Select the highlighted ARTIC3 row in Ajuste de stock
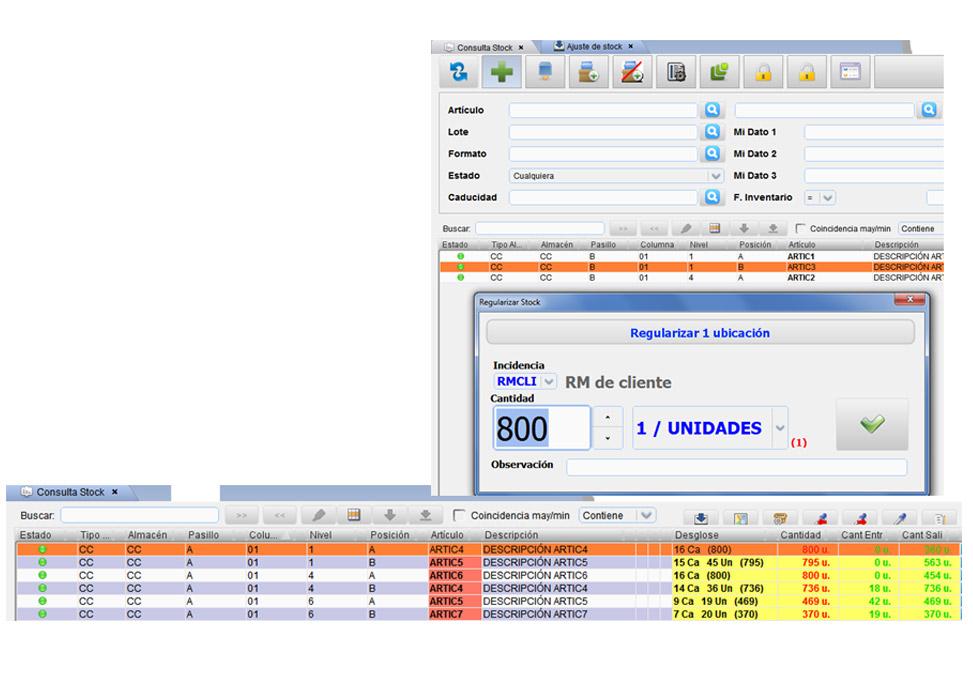Image resolution: width=973 pixels, height=700 pixels. [691, 267]
